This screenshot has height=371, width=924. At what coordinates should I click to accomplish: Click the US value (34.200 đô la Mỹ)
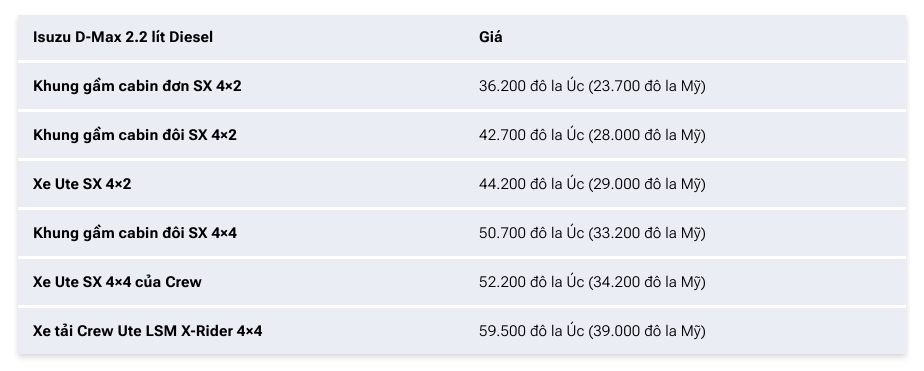click(x=646, y=281)
